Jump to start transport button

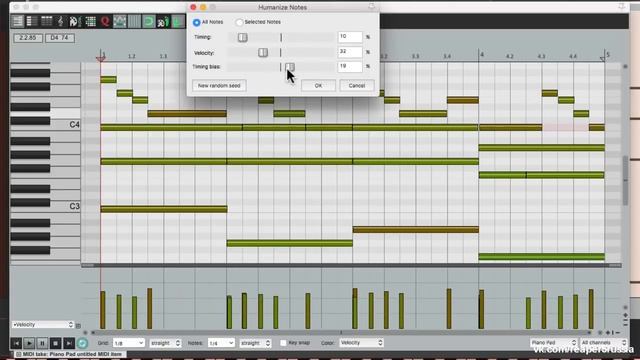click(x=16, y=343)
